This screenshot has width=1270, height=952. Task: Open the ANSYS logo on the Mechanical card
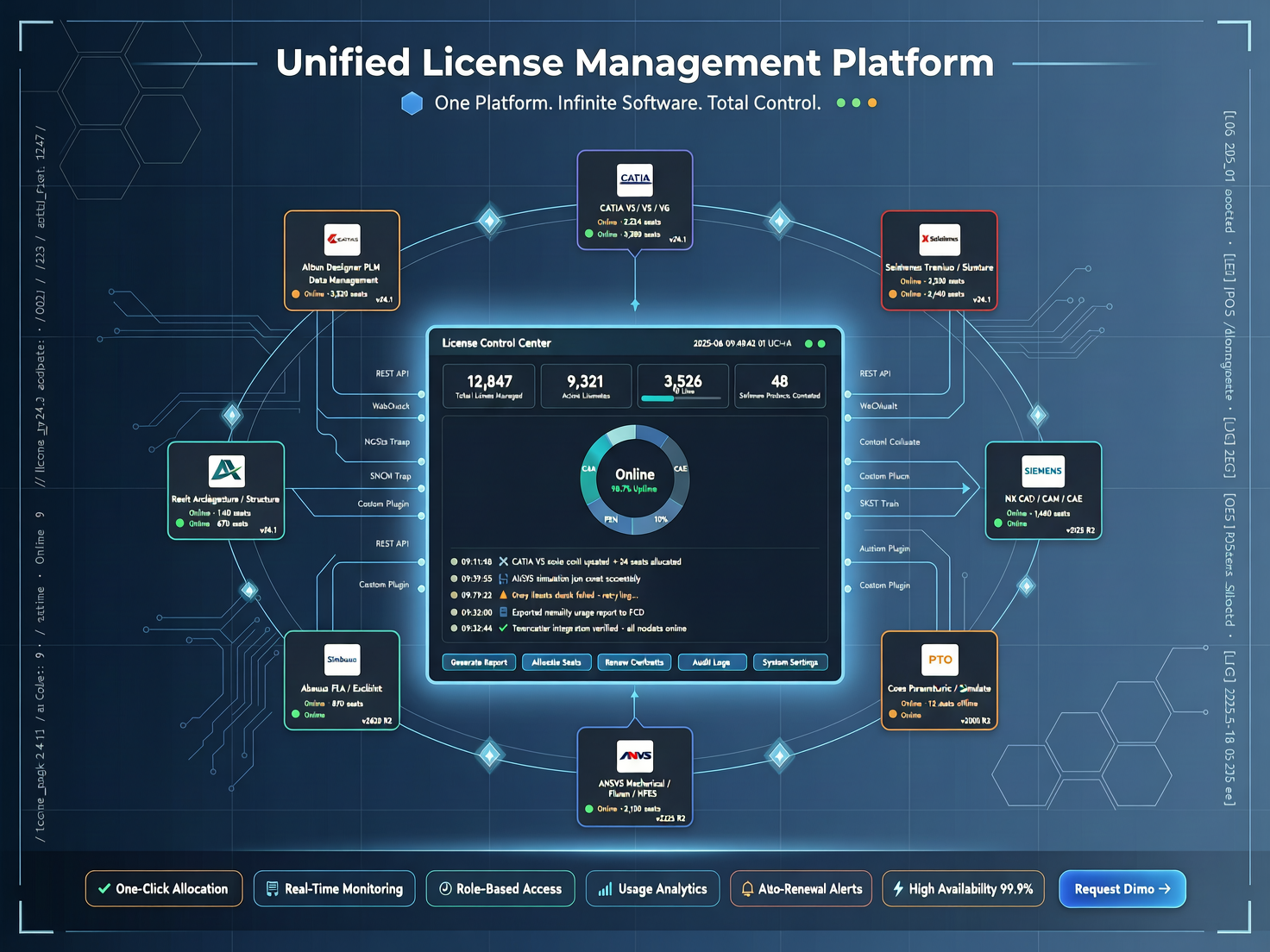click(635, 756)
